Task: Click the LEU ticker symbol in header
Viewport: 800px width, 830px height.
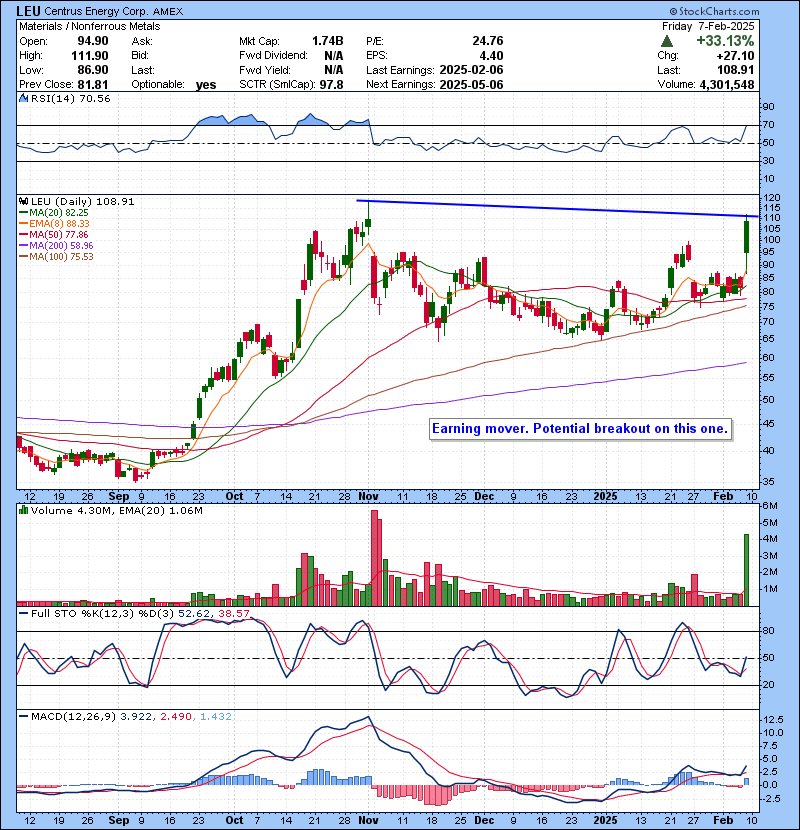Action: [29, 11]
